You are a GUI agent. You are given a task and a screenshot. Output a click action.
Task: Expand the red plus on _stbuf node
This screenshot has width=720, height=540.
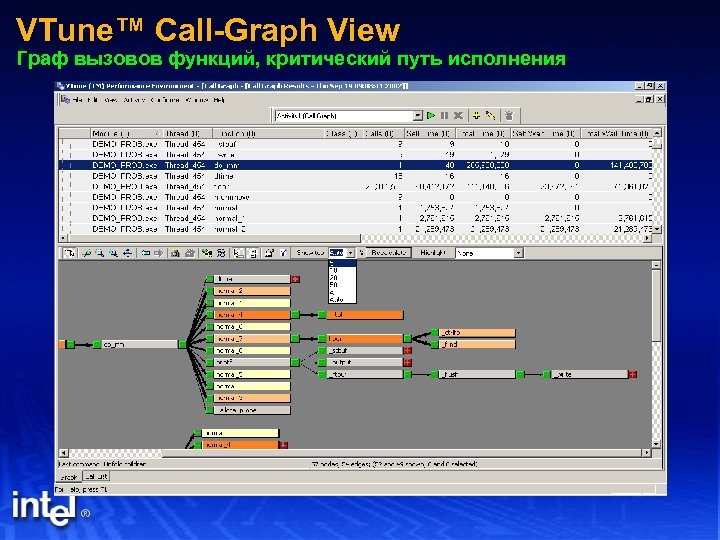click(x=407, y=351)
